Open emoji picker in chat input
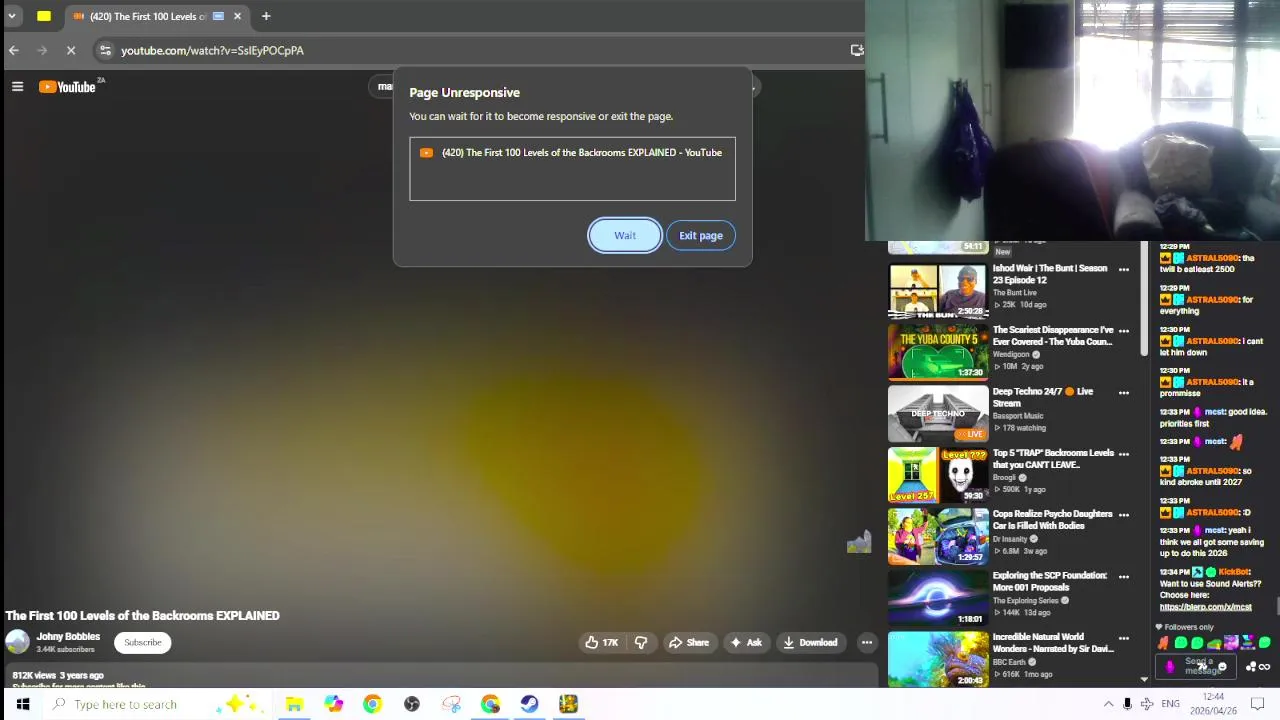The image size is (1280, 720). [1222, 667]
